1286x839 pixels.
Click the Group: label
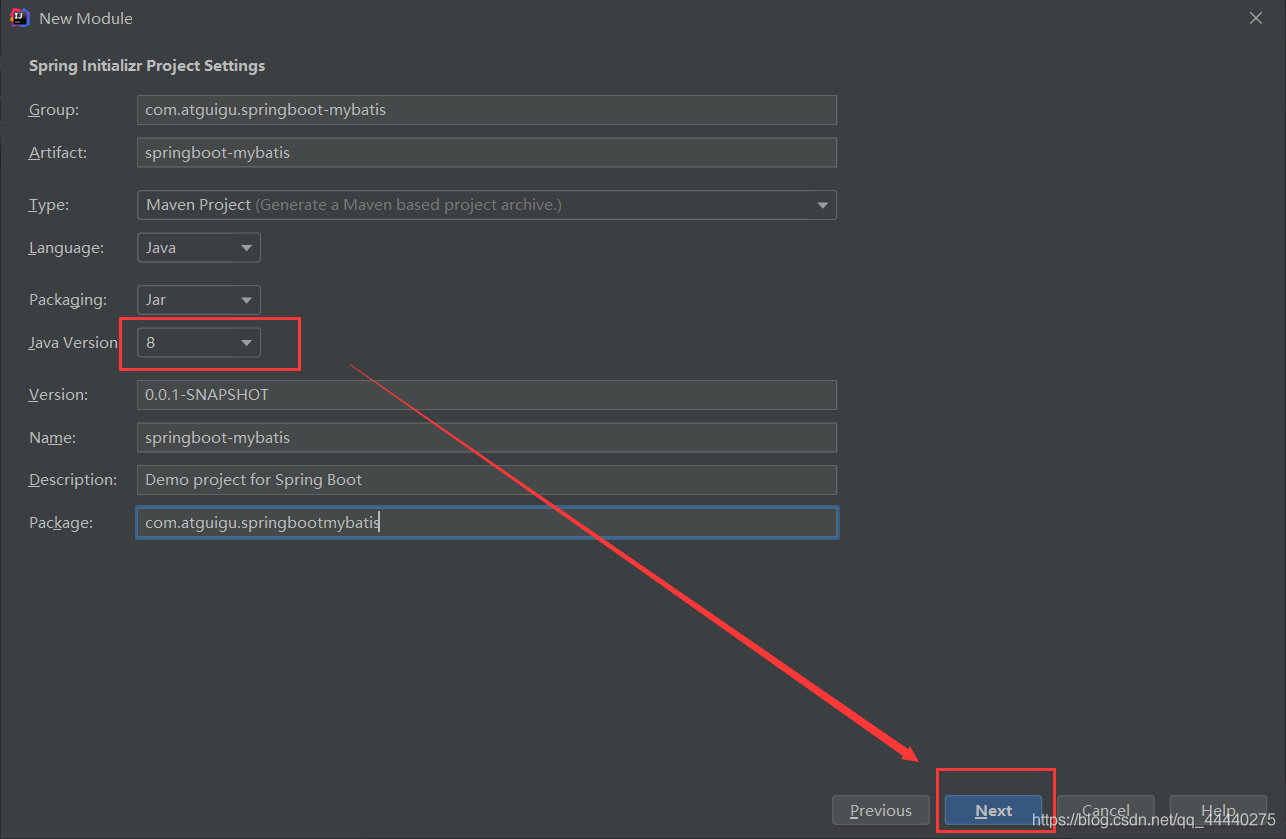[54, 110]
